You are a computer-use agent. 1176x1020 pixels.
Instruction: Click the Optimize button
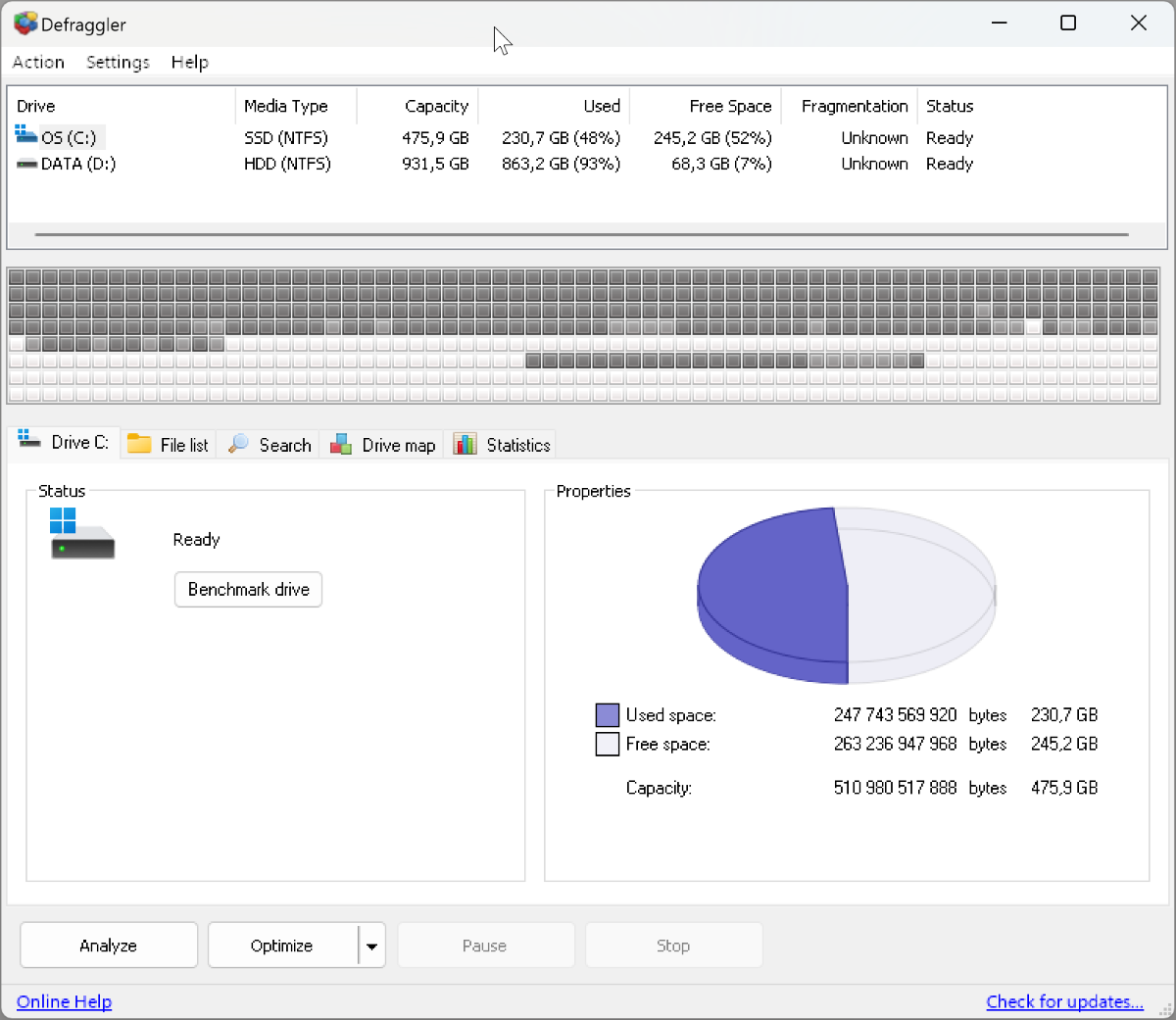coord(282,946)
